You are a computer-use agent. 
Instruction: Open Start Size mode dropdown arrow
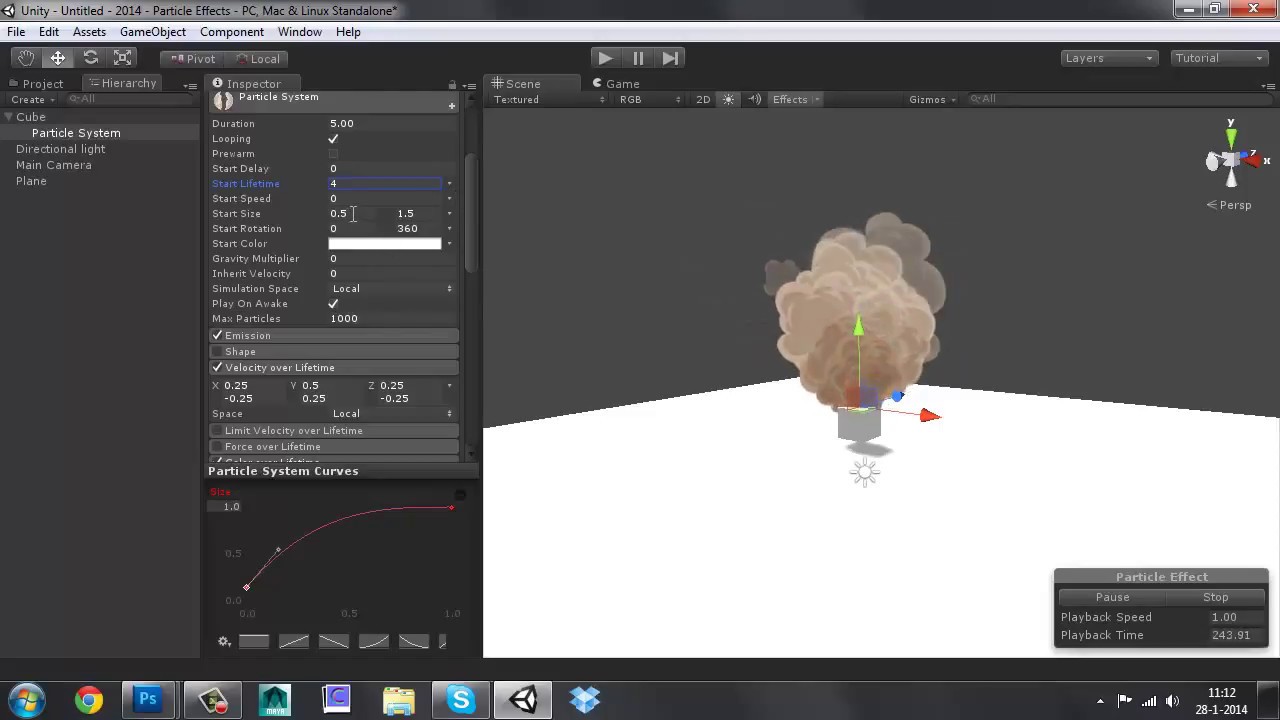[449, 214]
